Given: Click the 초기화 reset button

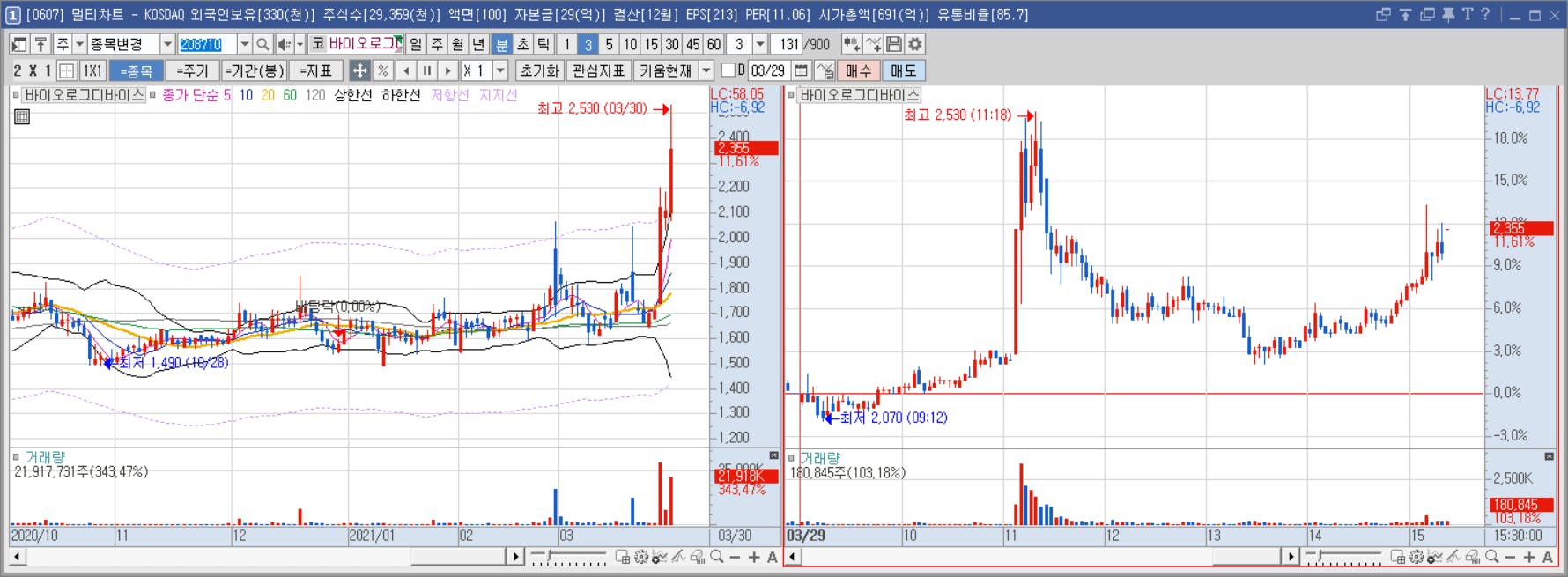Looking at the screenshot, I should click(x=539, y=70).
